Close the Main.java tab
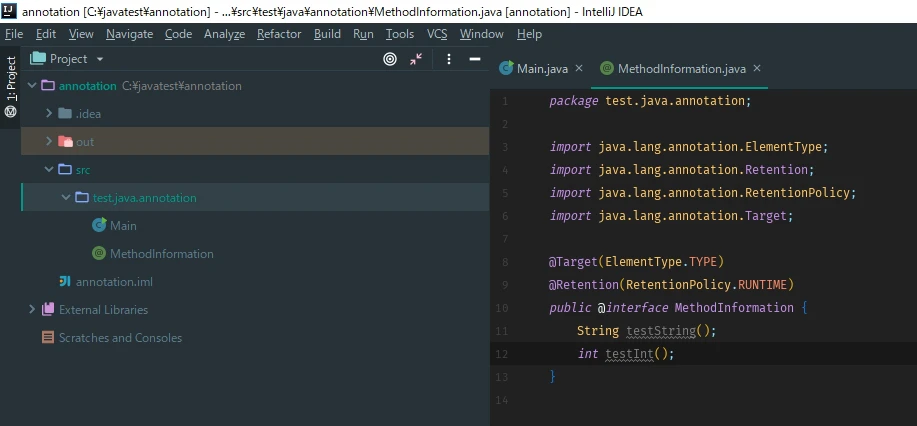The height and width of the screenshot is (426, 917). tap(579, 68)
